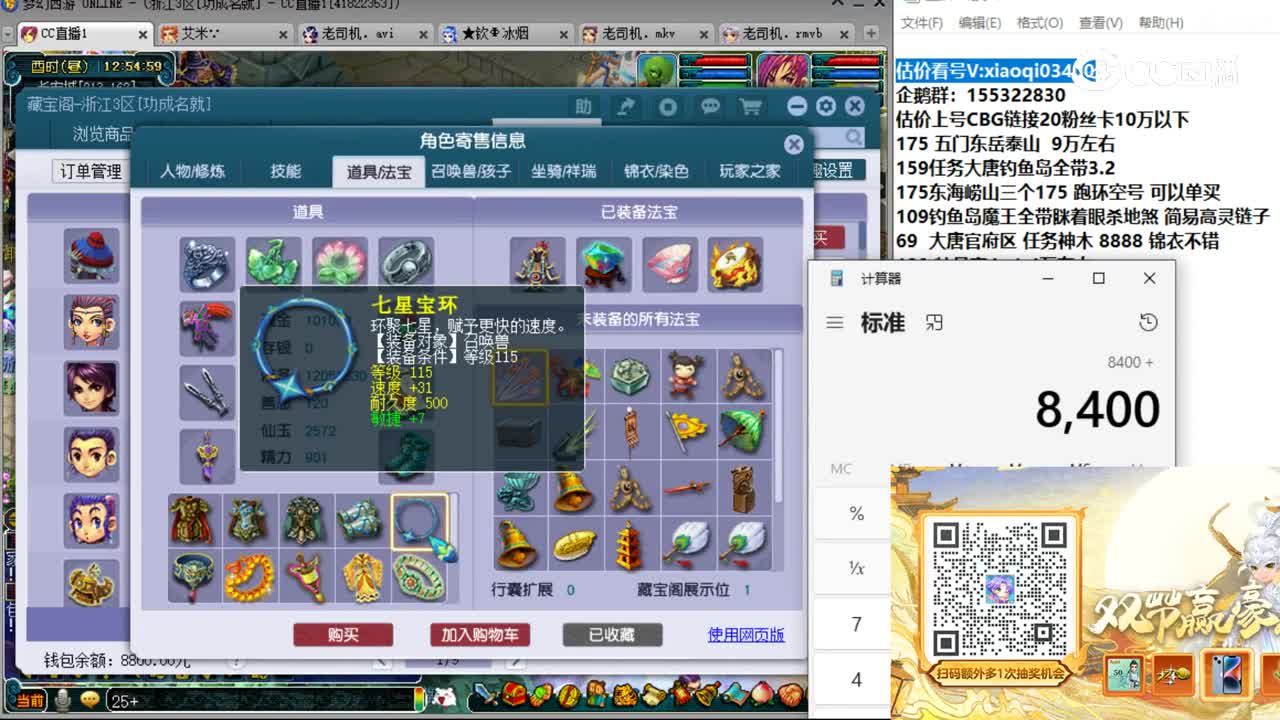Select the green umbrella 法宝 item

(743, 432)
